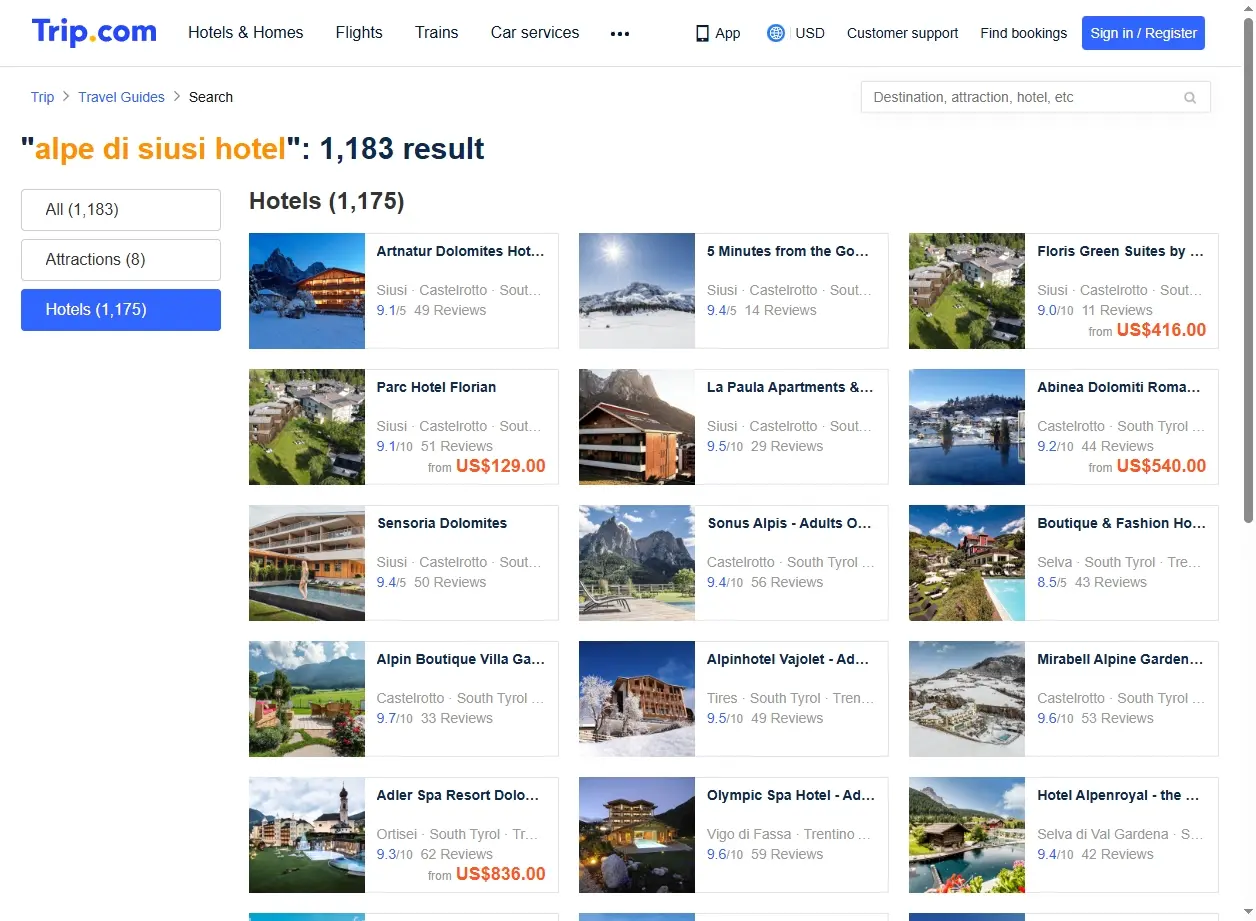Screen dimensions: 1256x921
Task: Click Sonus Alpis - Adults O... title
Action: (x=789, y=523)
